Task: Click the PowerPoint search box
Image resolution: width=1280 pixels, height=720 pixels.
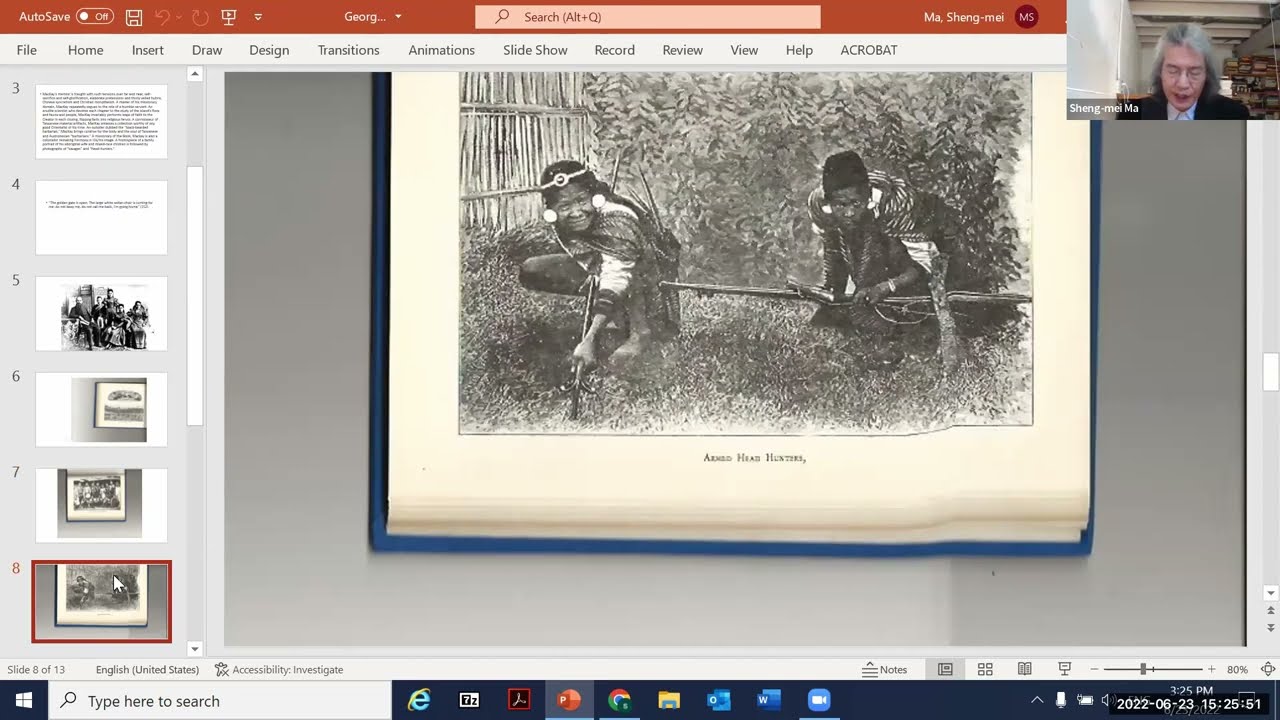Action: (648, 17)
